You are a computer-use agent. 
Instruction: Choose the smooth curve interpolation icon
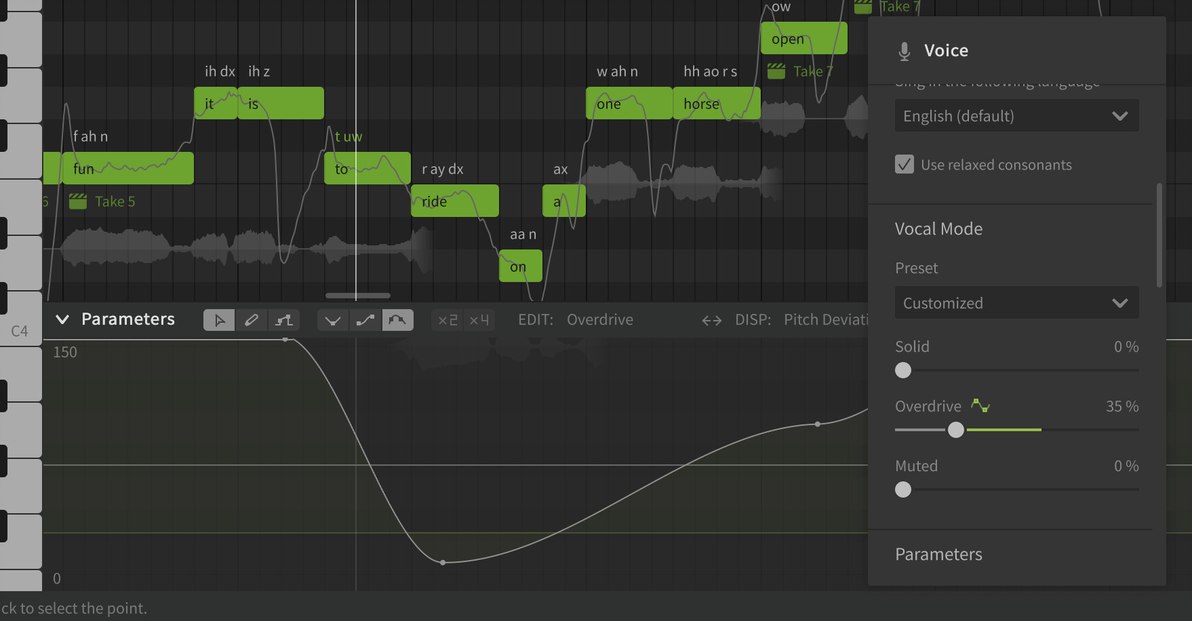(x=397, y=320)
